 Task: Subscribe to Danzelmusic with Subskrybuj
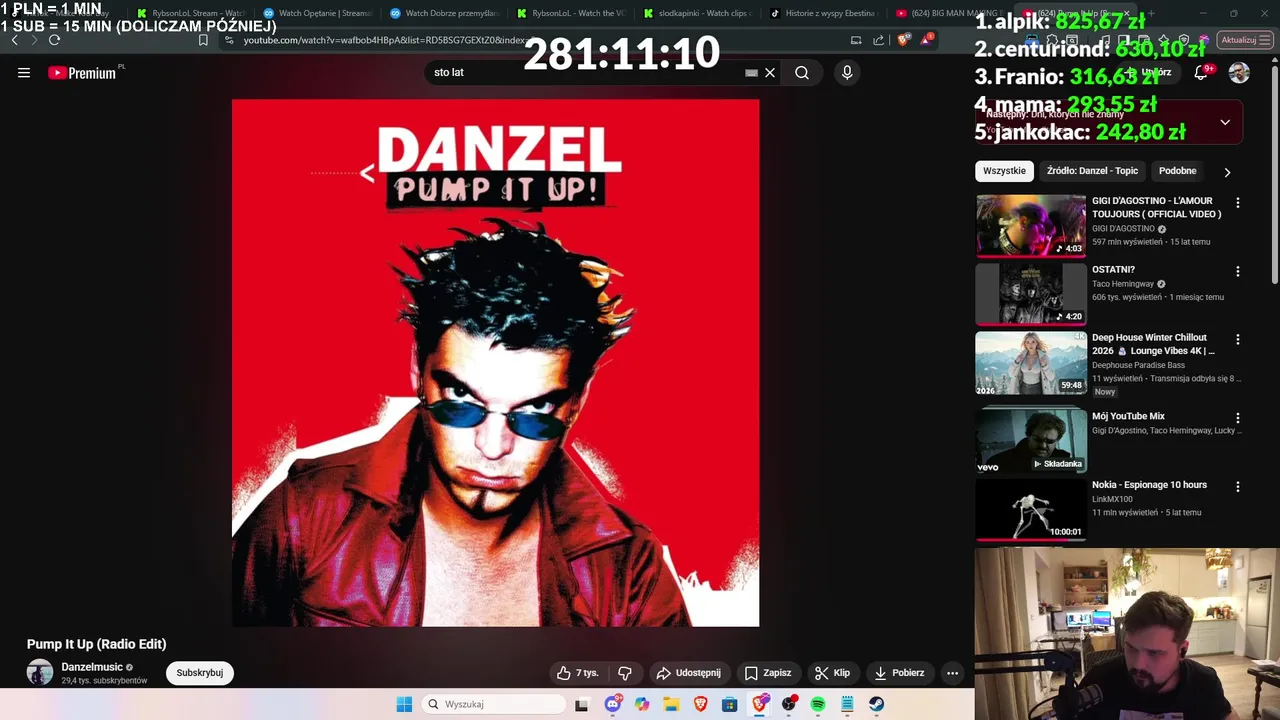[x=200, y=673]
